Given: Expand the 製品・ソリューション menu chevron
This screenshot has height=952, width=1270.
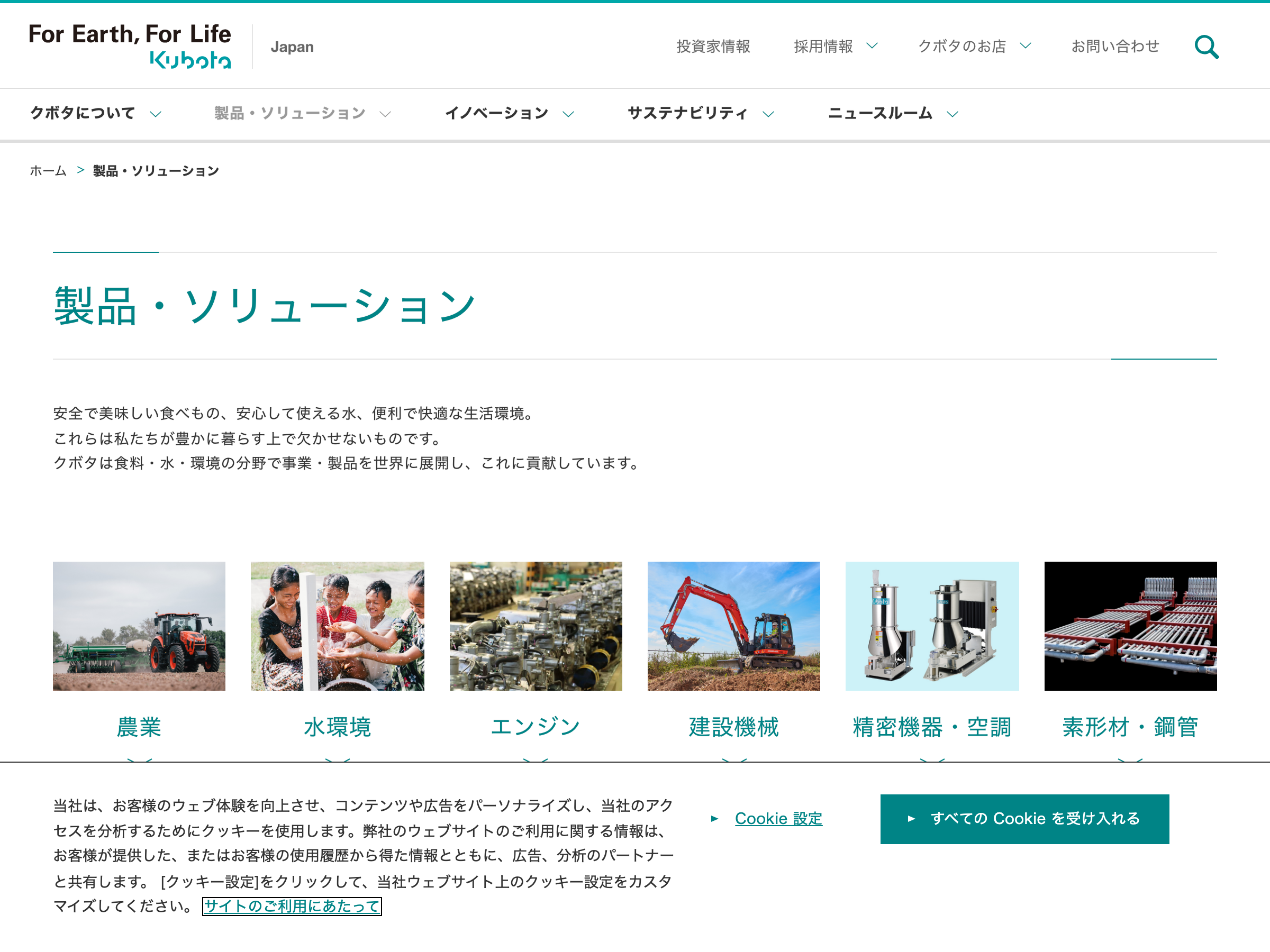Looking at the screenshot, I should (385, 114).
